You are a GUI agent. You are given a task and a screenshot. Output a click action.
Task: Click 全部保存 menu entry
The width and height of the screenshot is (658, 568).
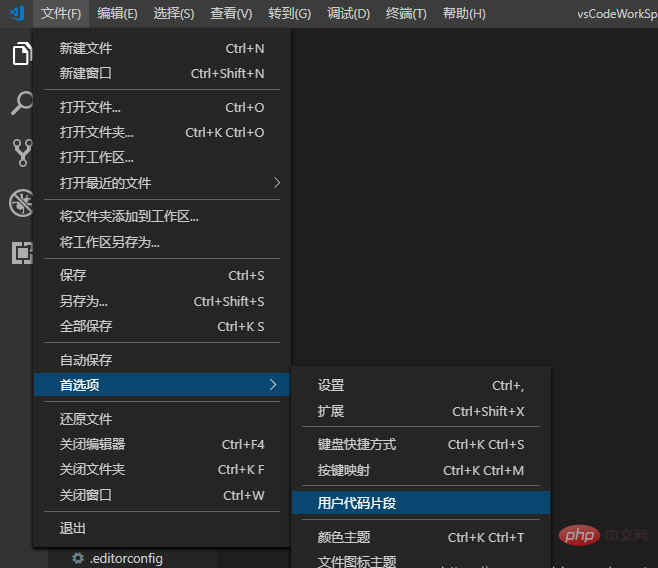[x=162, y=326]
